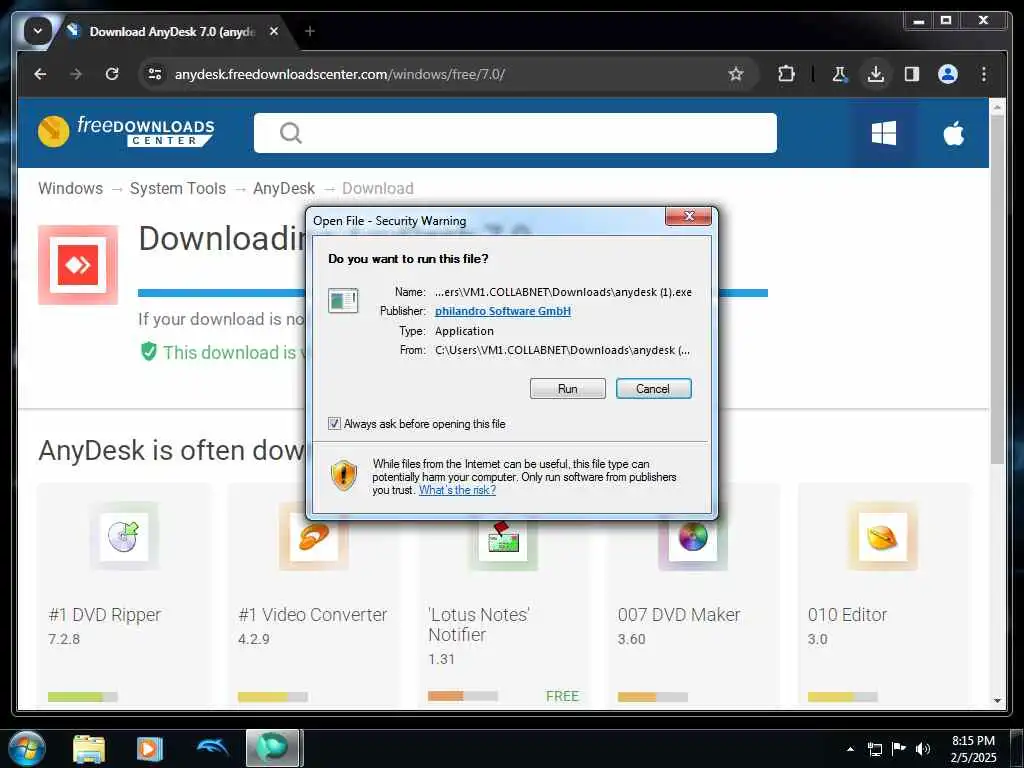The height and width of the screenshot is (768, 1024).
Task: Open Windows Explorer from taskbar
Action: [x=89, y=748]
